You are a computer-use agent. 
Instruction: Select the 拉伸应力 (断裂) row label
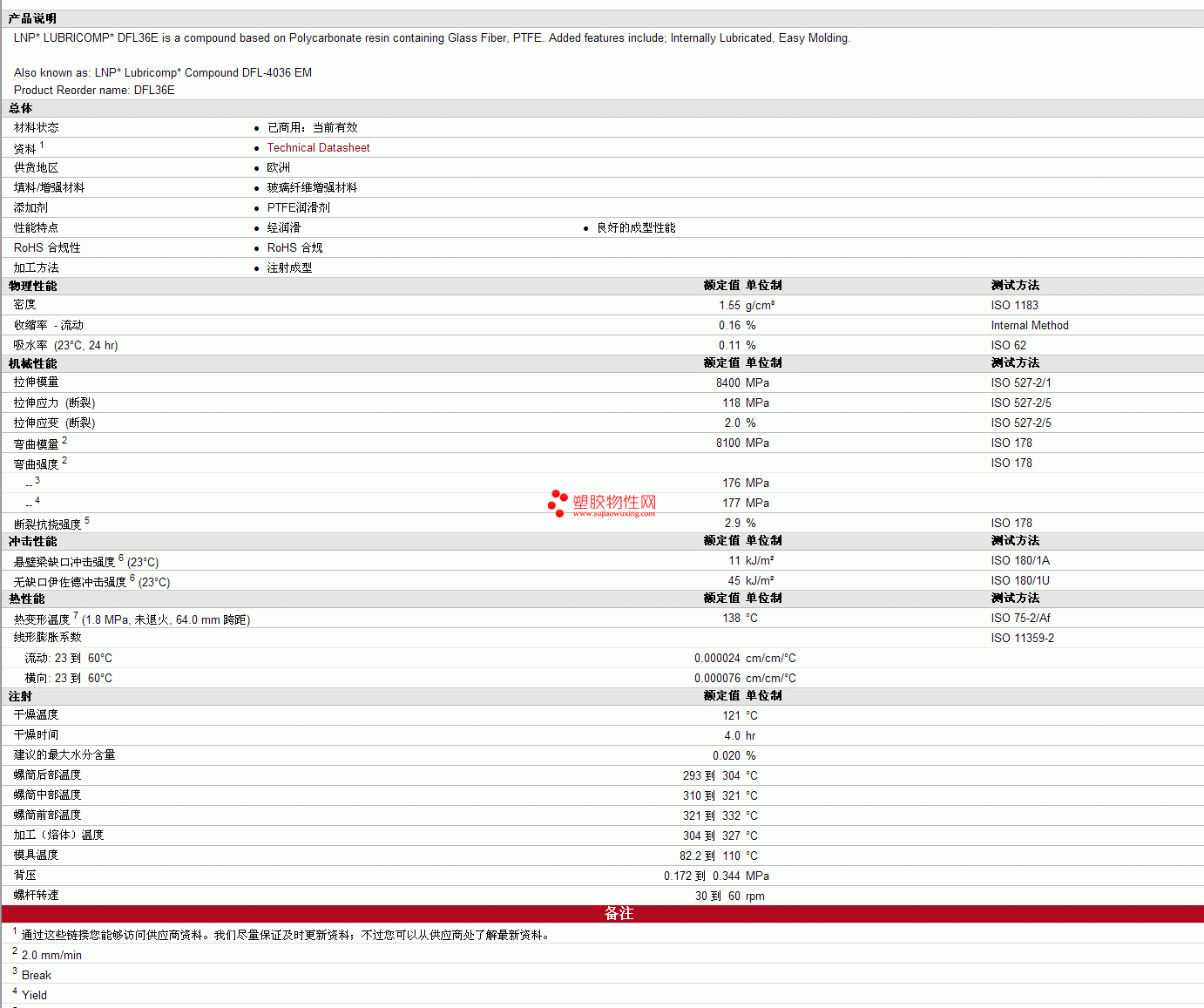point(55,403)
